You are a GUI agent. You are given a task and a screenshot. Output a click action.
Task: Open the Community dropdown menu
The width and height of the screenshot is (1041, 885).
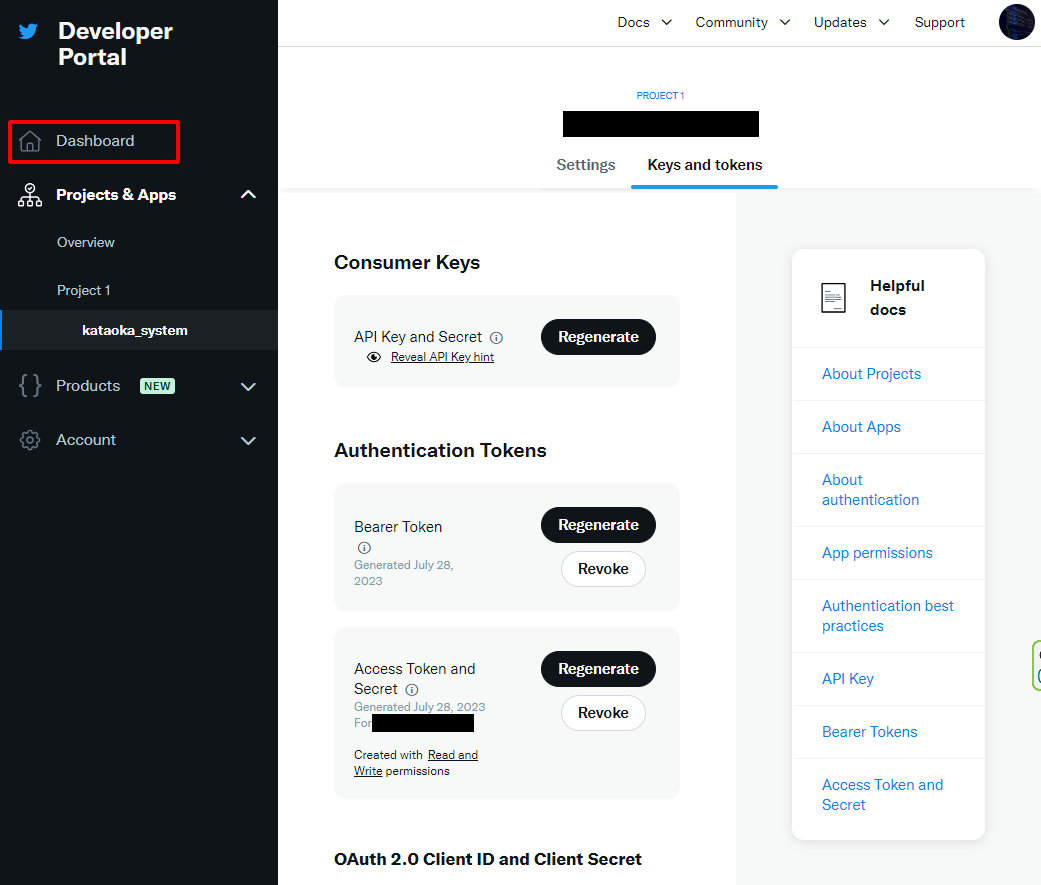click(743, 23)
